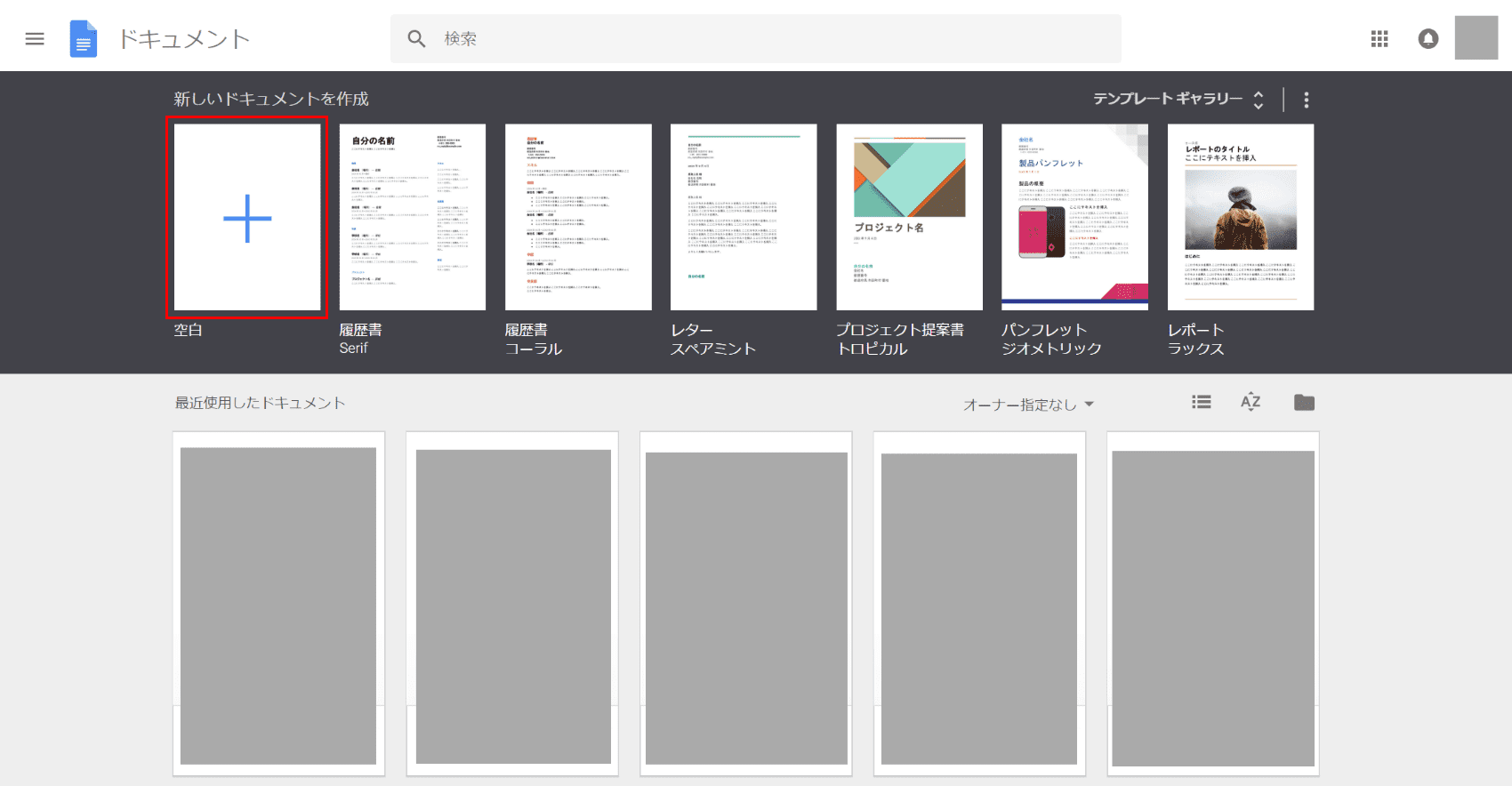Screen dimensions: 1512x786
Task: Open the レポート ラックス template
Action: 1241,217
